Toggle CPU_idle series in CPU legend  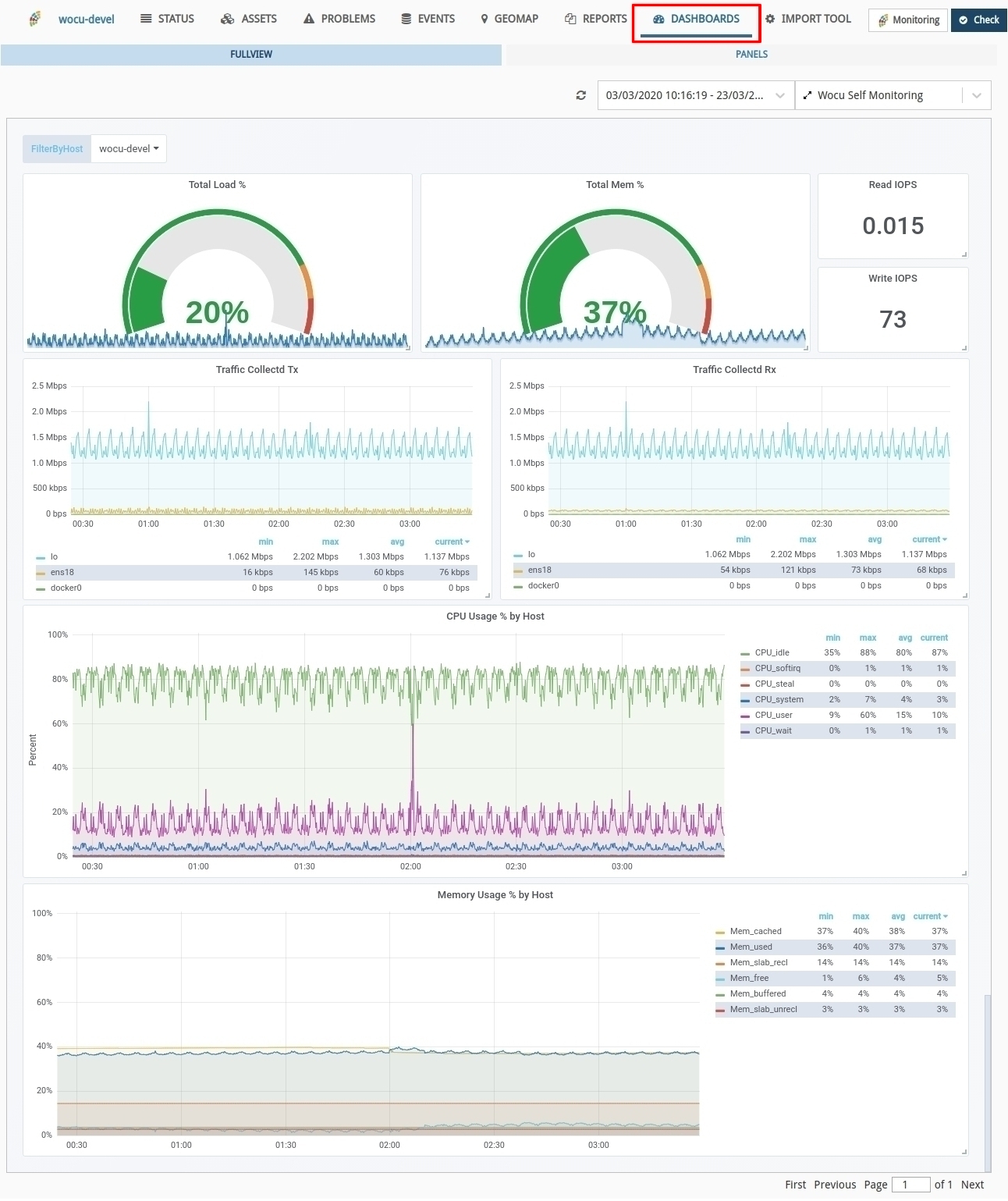(x=772, y=653)
